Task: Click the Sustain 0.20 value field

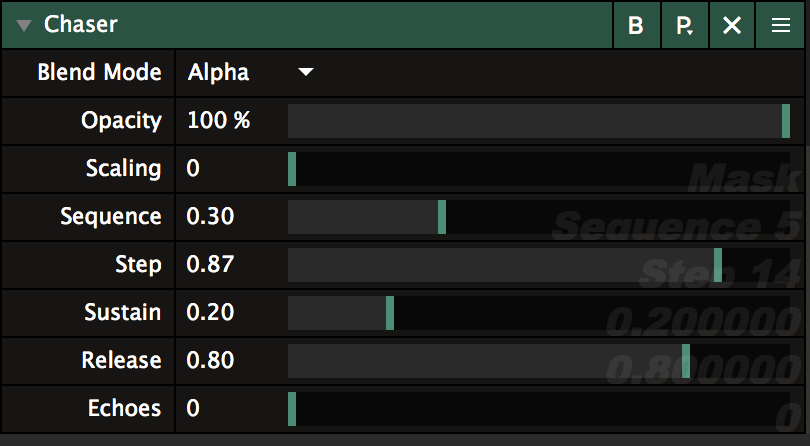Action: (x=211, y=313)
